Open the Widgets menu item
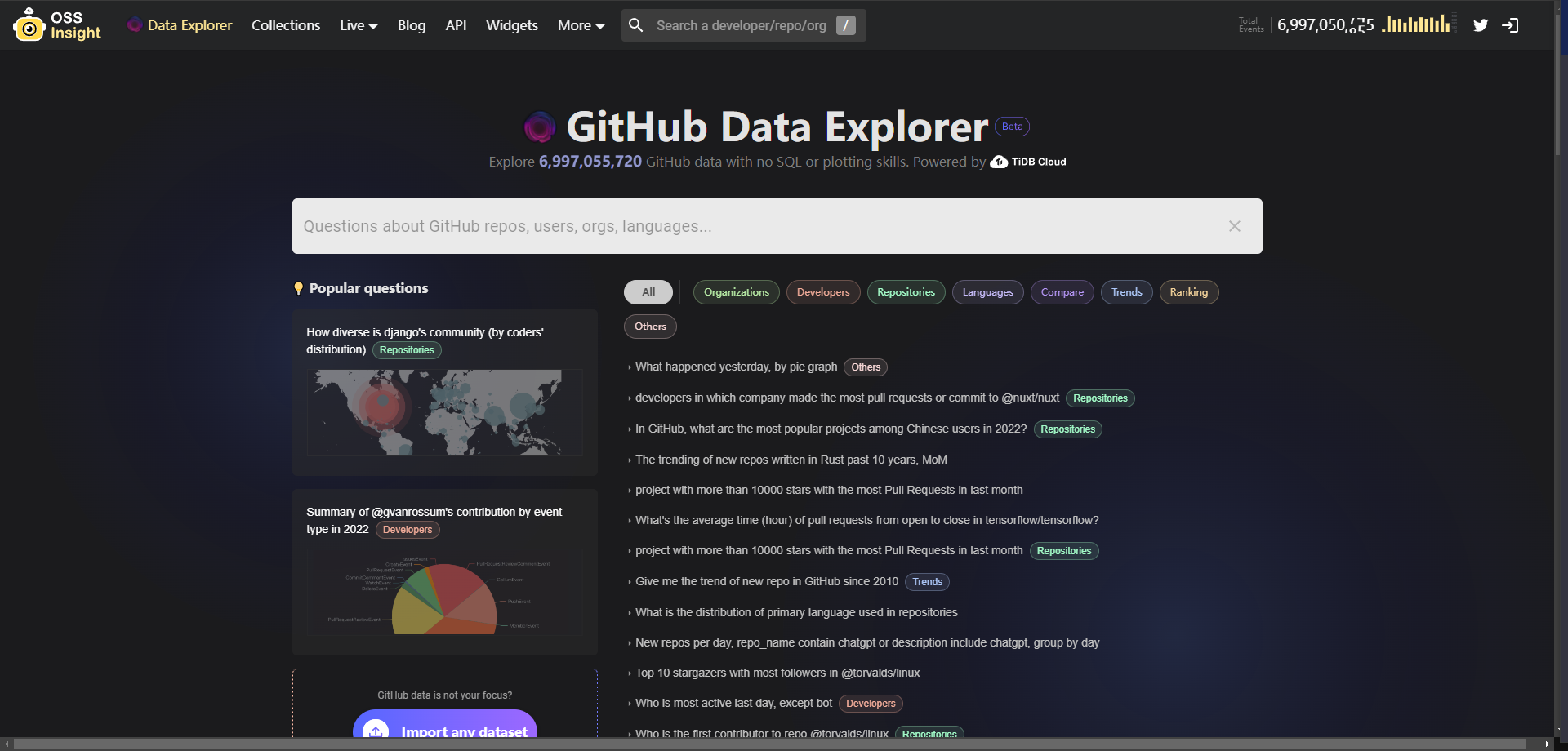Image resolution: width=1568 pixels, height=751 pixels. pyautogui.click(x=511, y=25)
